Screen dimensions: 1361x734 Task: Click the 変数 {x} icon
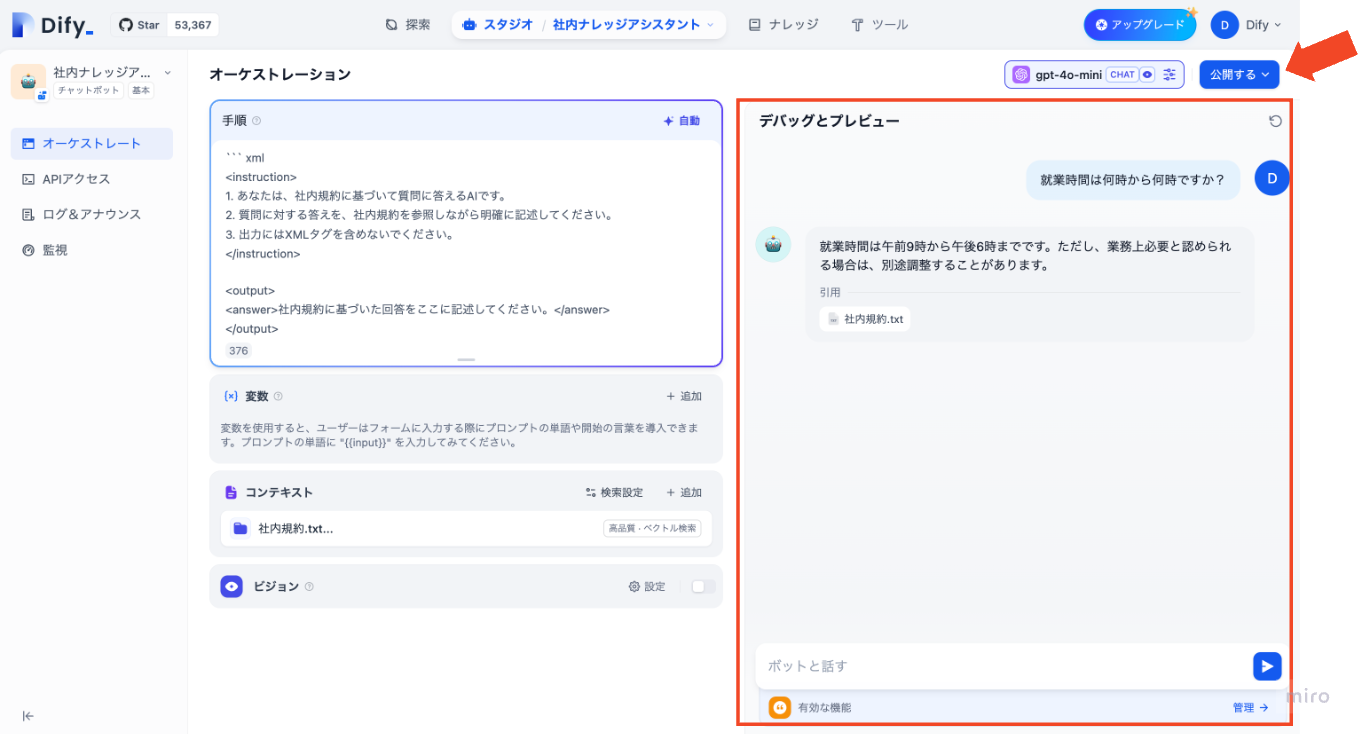click(x=231, y=396)
